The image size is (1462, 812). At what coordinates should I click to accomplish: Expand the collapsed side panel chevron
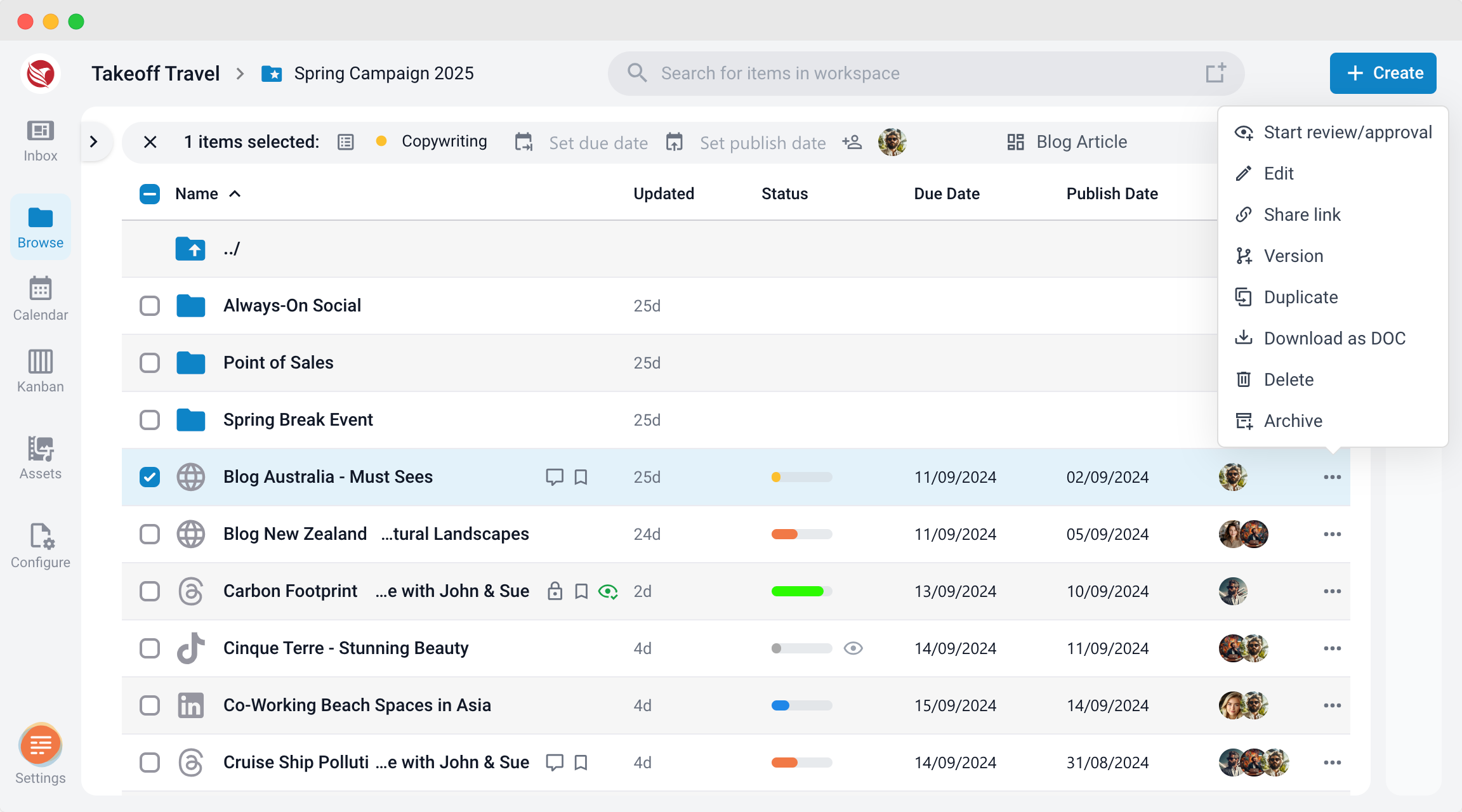click(94, 142)
